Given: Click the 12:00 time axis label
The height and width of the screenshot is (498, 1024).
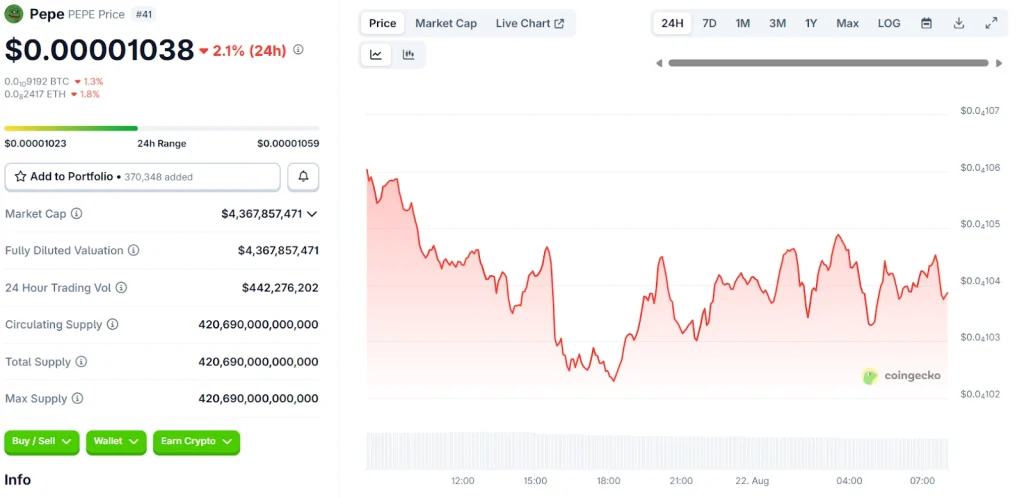Looking at the screenshot, I should pyautogui.click(x=462, y=481).
